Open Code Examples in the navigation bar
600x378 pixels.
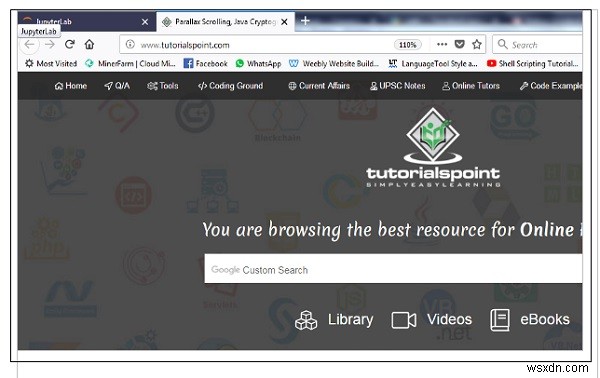point(551,86)
